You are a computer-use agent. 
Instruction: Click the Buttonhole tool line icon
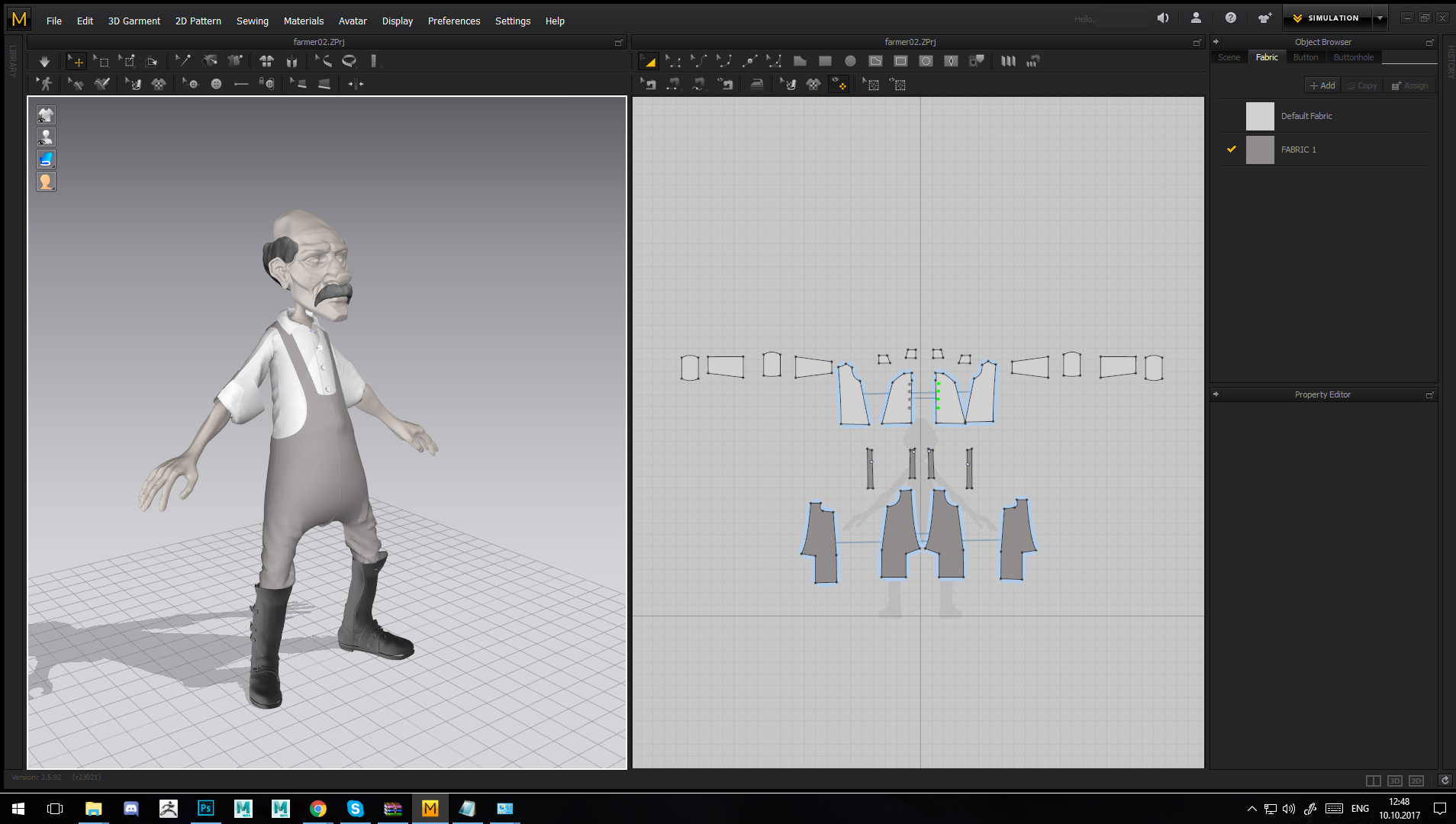pyautogui.click(x=241, y=84)
